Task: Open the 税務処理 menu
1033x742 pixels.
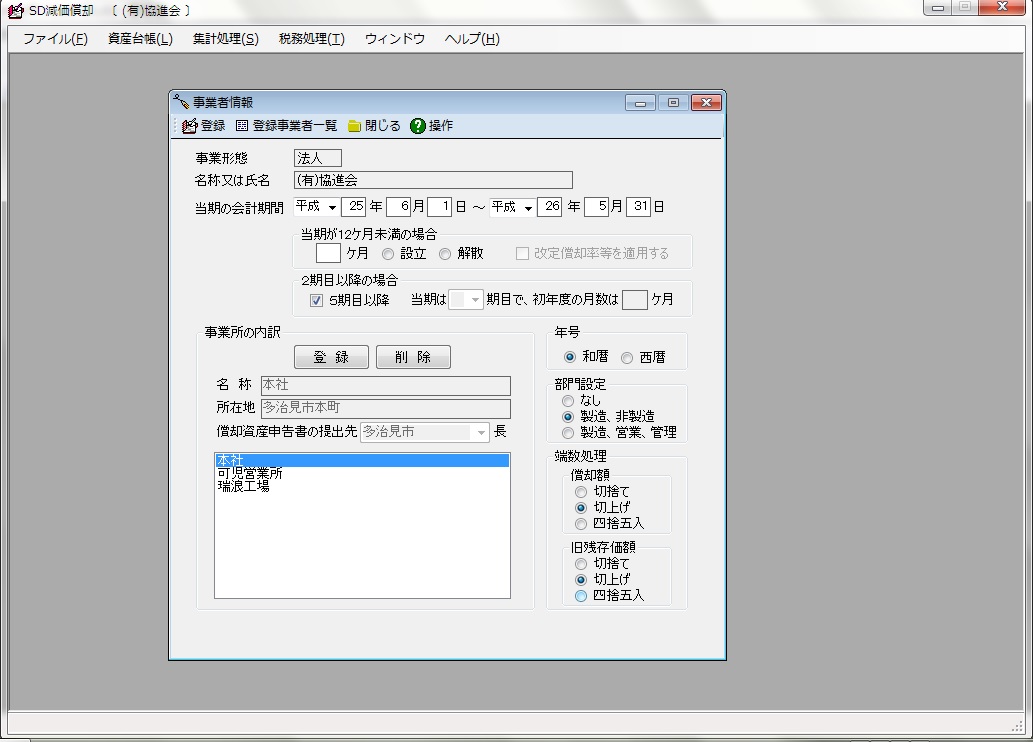Action: click(x=311, y=39)
